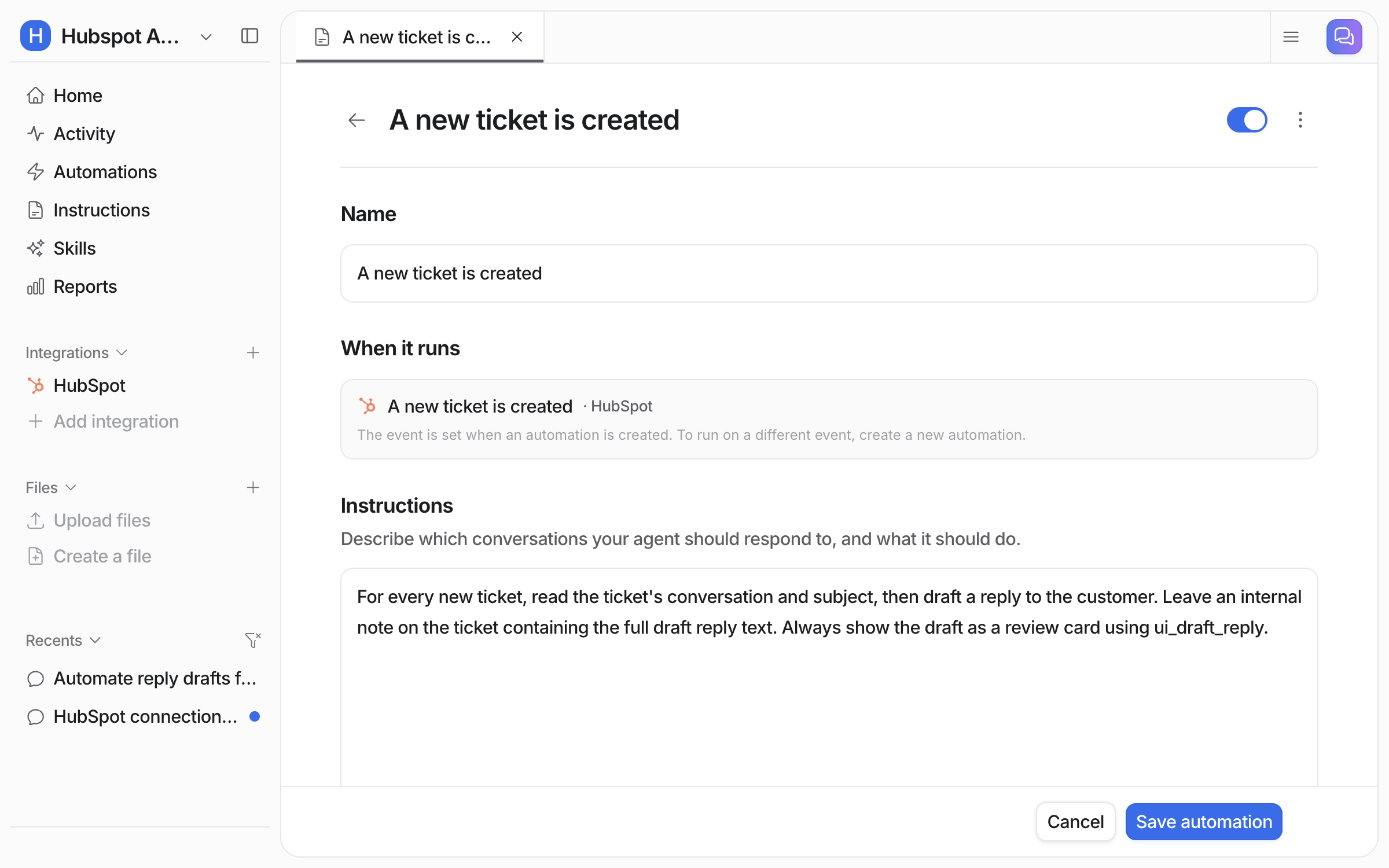Image resolution: width=1389 pixels, height=868 pixels.
Task: Add a new file with plus icon
Action: [253, 488]
